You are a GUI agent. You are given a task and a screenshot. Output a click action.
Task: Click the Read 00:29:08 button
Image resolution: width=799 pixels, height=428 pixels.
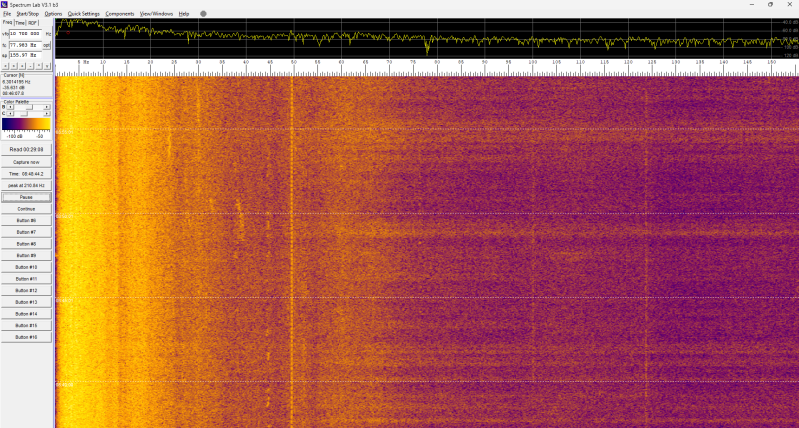click(26, 150)
